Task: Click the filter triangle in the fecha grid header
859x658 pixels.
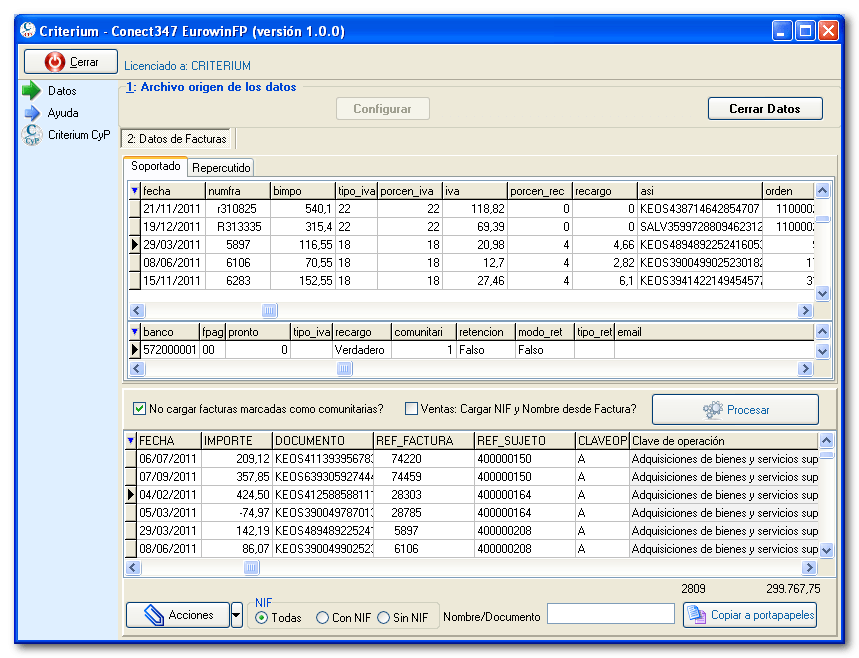Action: 135,191
